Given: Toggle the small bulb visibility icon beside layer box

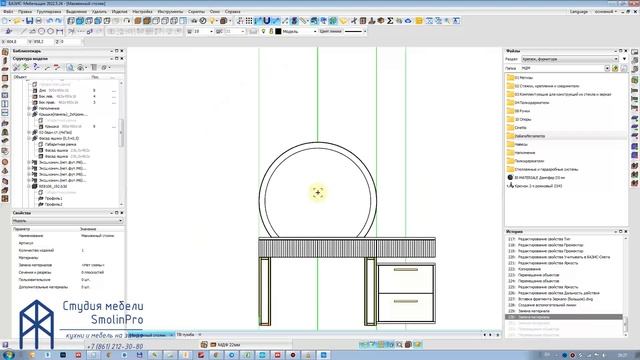Looking at the screenshot, I should pos(264,31).
